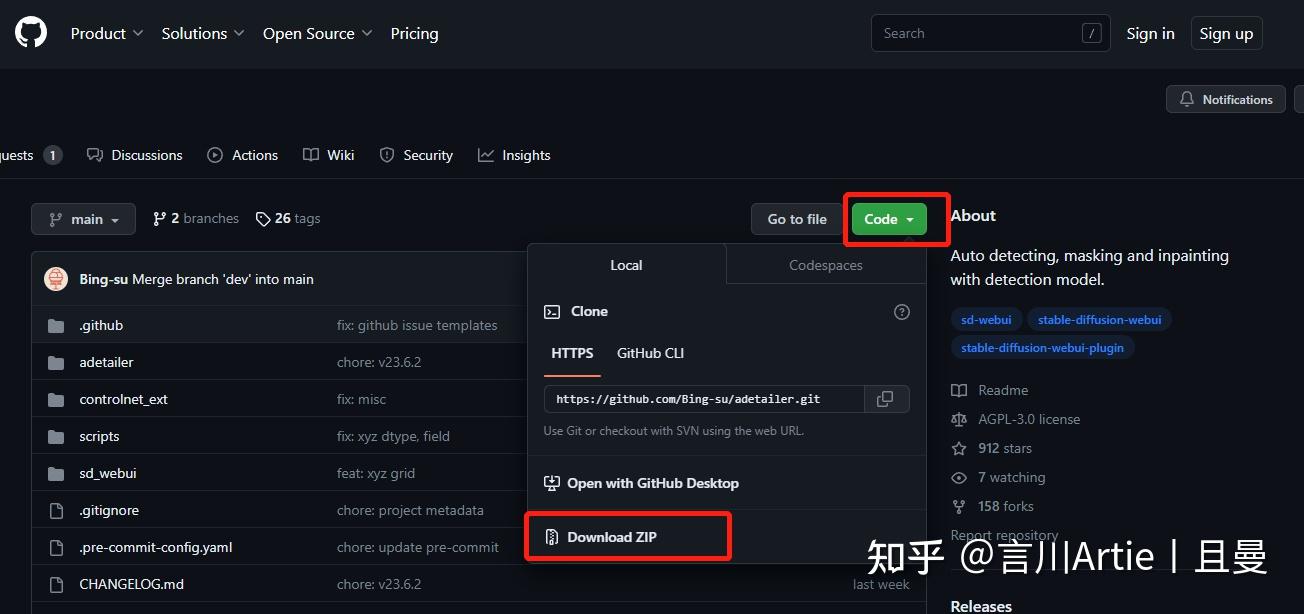Open commit 'chore: project metadata'
1304x614 pixels.
pos(410,510)
